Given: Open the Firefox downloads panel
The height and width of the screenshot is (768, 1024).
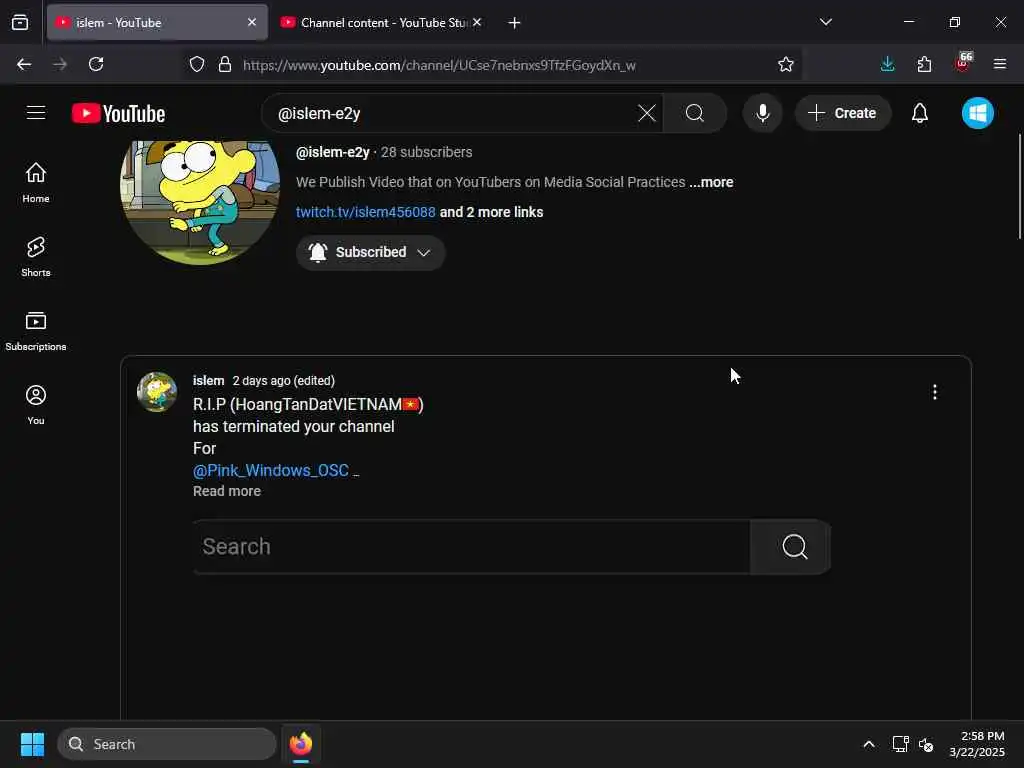Looking at the screenshot, I should [887, 64].
